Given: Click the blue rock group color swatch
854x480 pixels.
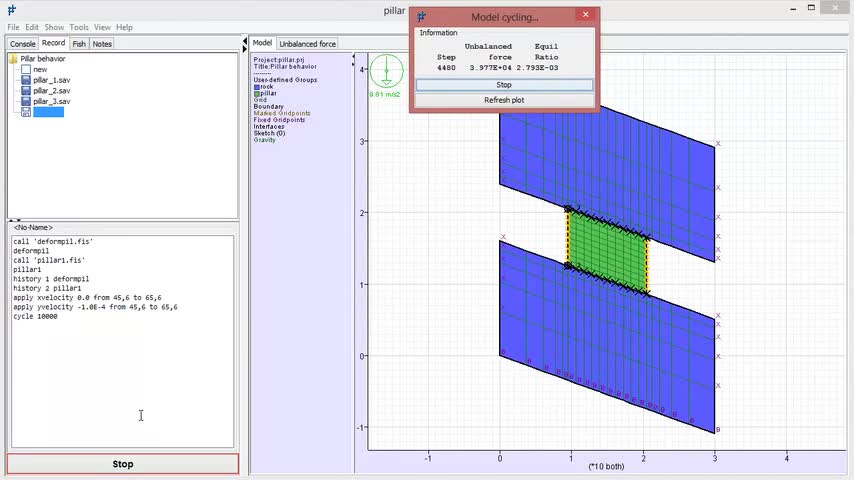Looking at the screenshot, I should [x=257, y=87].
